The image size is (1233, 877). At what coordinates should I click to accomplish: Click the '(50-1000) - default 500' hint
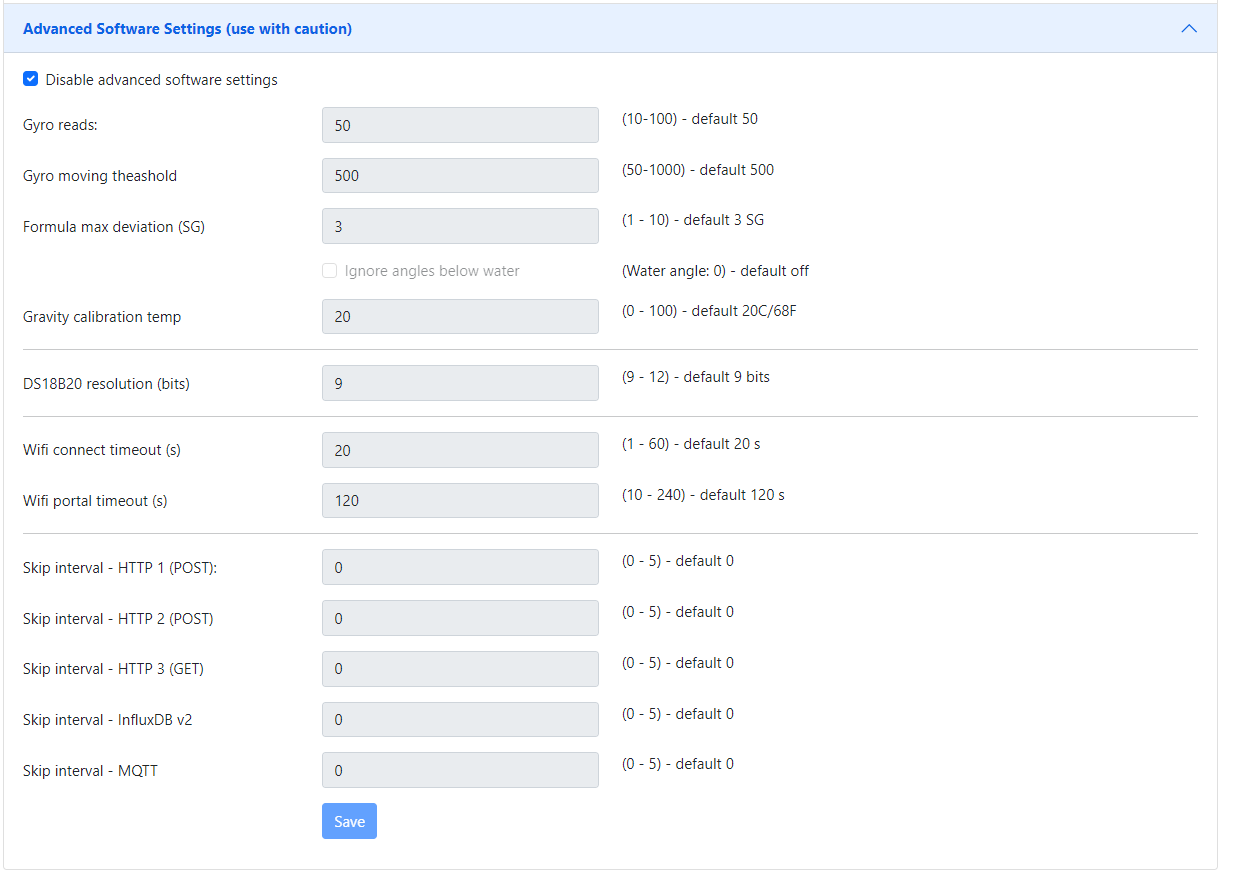[x=698, y=170]
